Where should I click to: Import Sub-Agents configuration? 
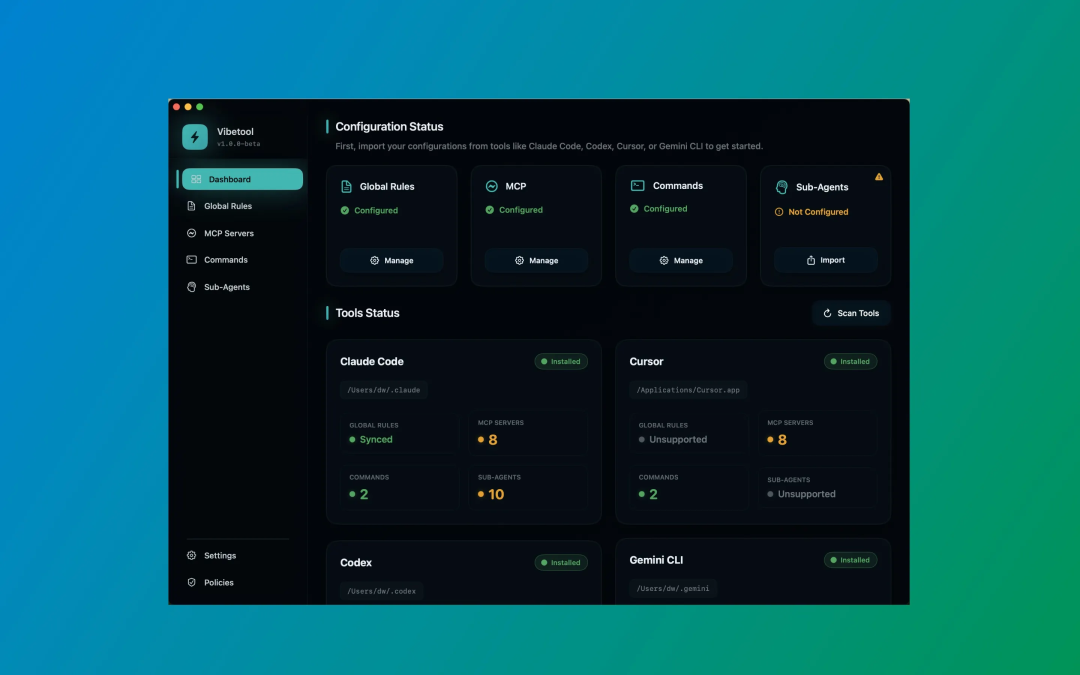point(825,261)
